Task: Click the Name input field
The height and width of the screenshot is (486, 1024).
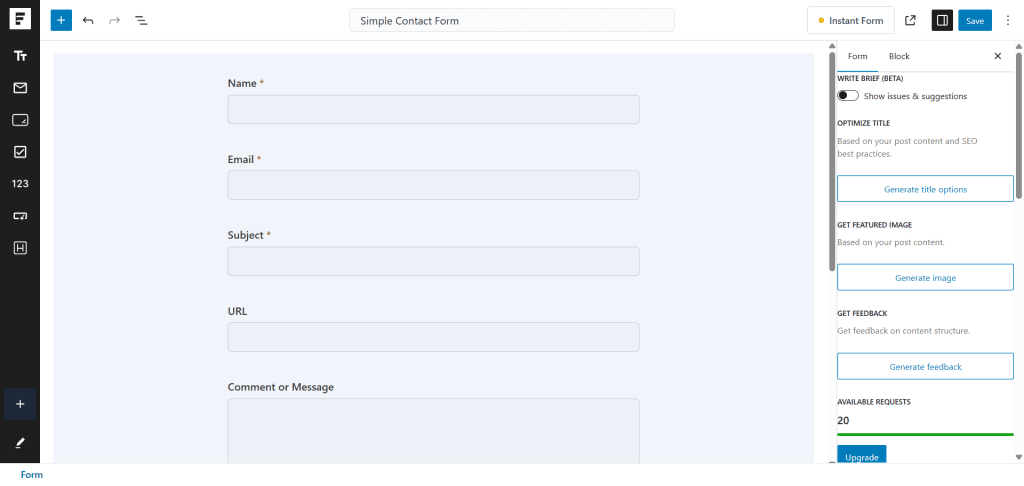Action: [x=433, y=110]
